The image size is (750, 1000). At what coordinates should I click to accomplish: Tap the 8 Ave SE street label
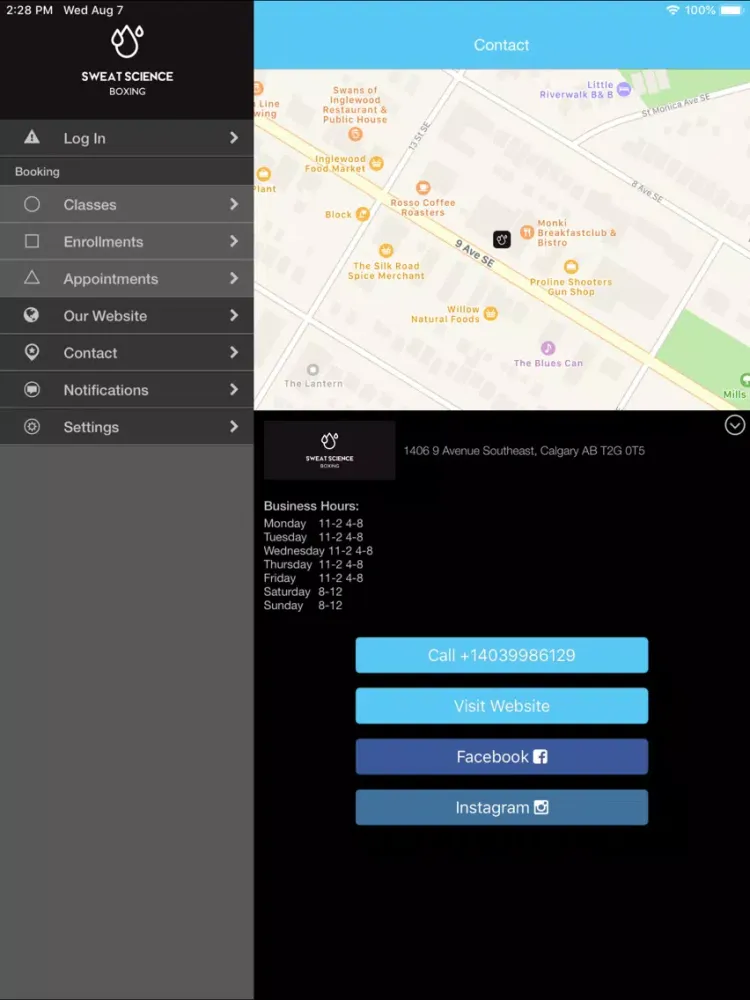pyautogui.click(x=647, y=191)
